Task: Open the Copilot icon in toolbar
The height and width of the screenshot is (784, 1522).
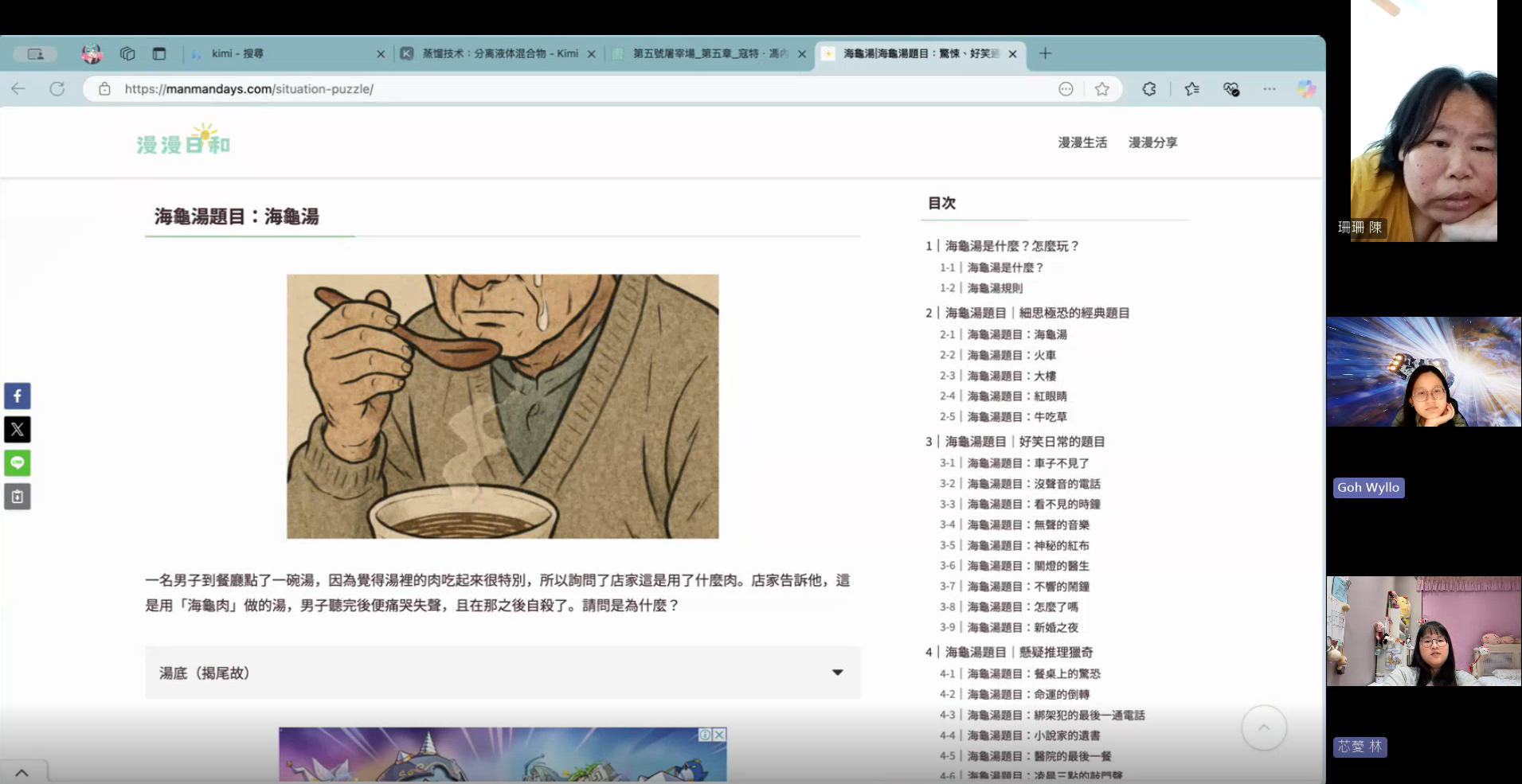Action: (1306, 89)
